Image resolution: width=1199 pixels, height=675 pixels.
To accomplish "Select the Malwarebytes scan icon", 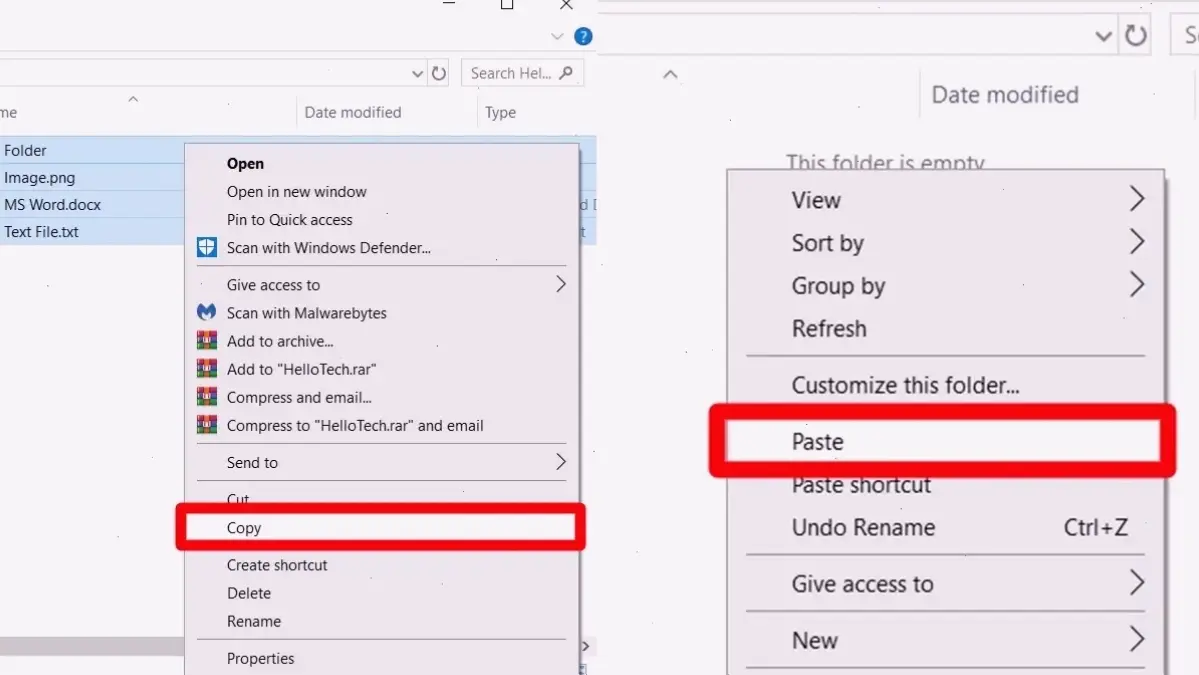I will 206,312.
